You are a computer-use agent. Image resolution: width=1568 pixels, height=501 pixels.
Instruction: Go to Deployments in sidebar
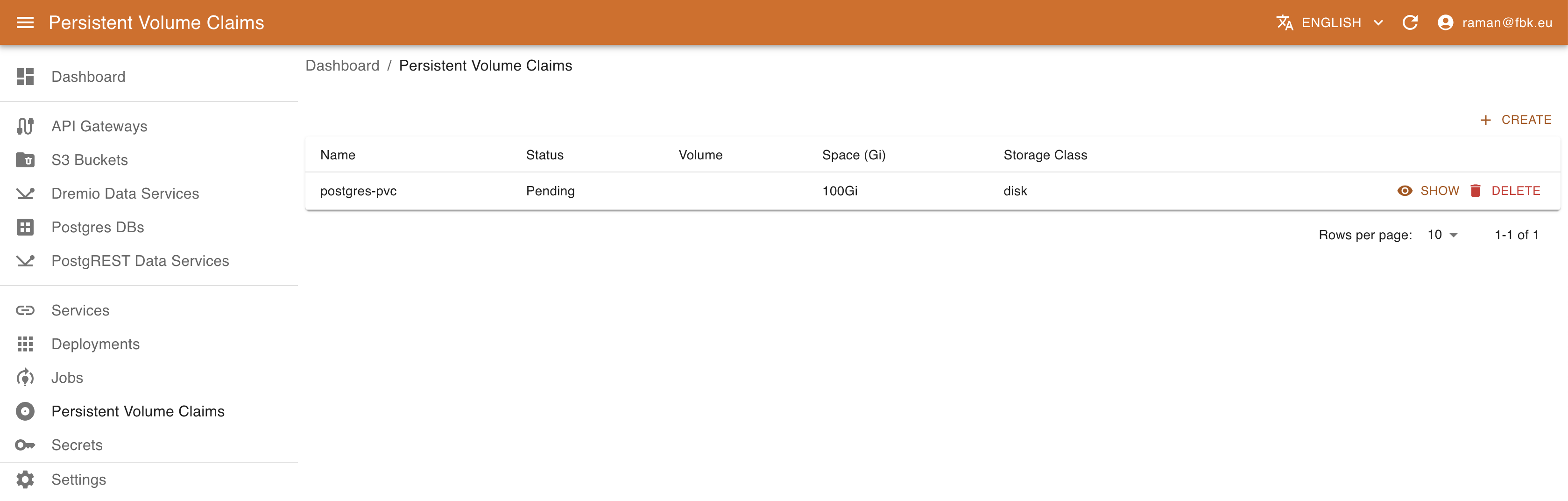tap(95, 344)
